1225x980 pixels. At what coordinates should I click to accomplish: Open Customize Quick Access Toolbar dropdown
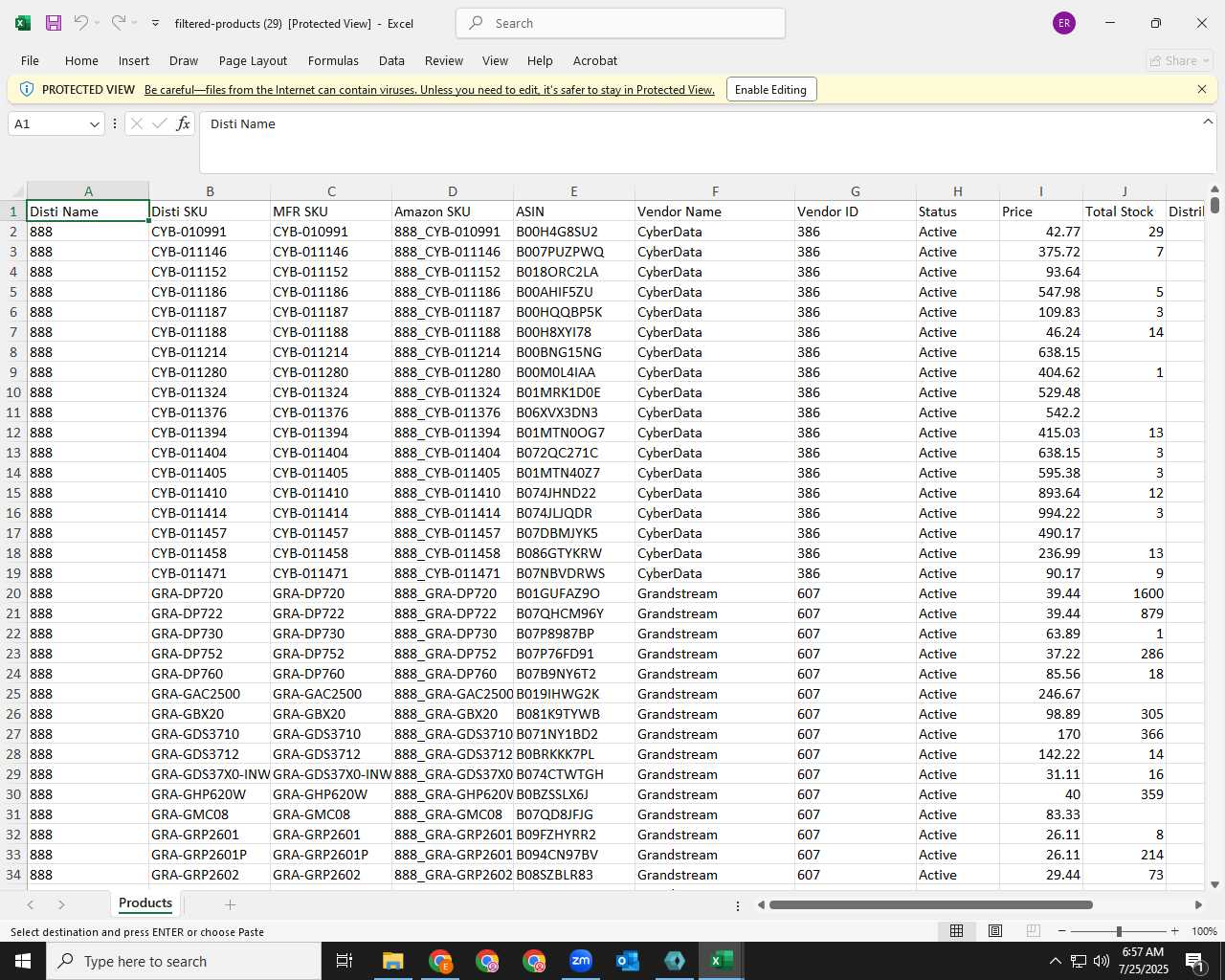[155, 23]
